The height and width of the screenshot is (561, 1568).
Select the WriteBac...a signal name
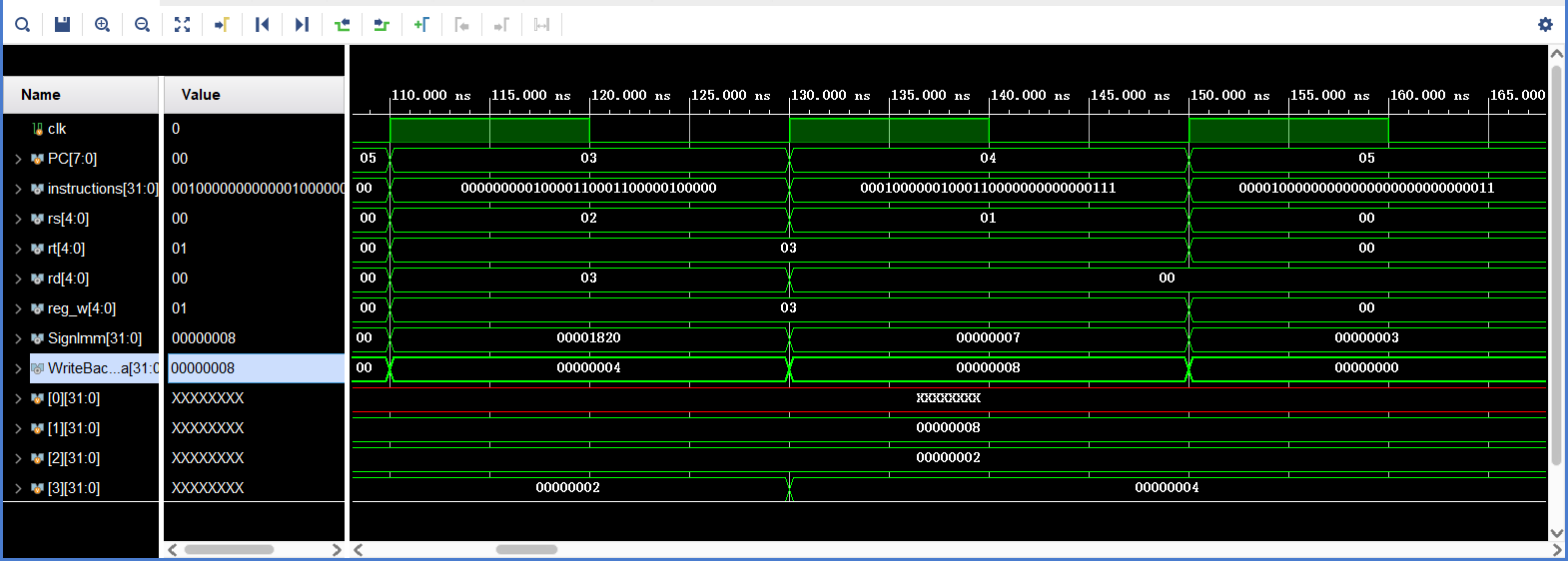coord(102,368)
